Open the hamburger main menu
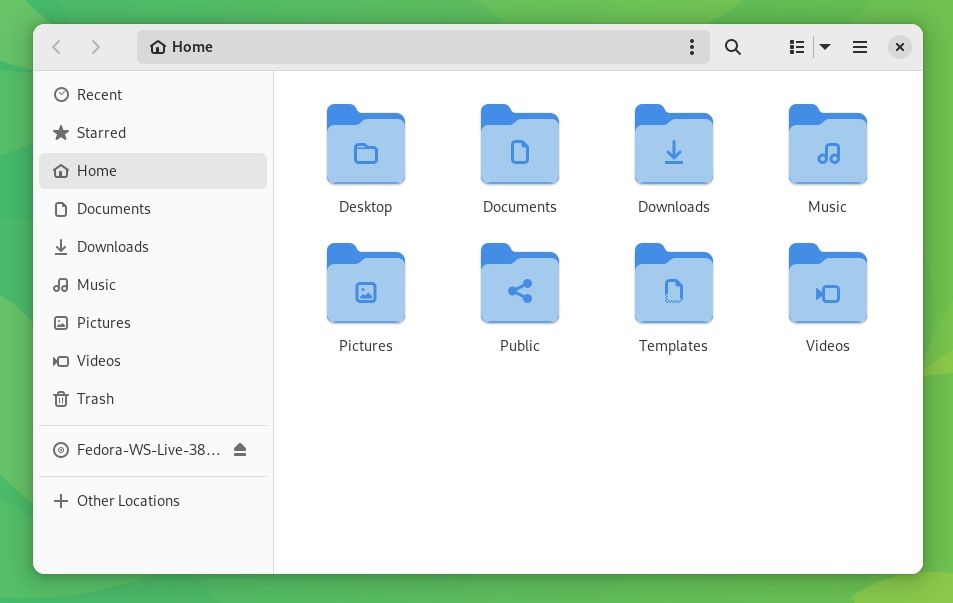 (x=859, y=47)
